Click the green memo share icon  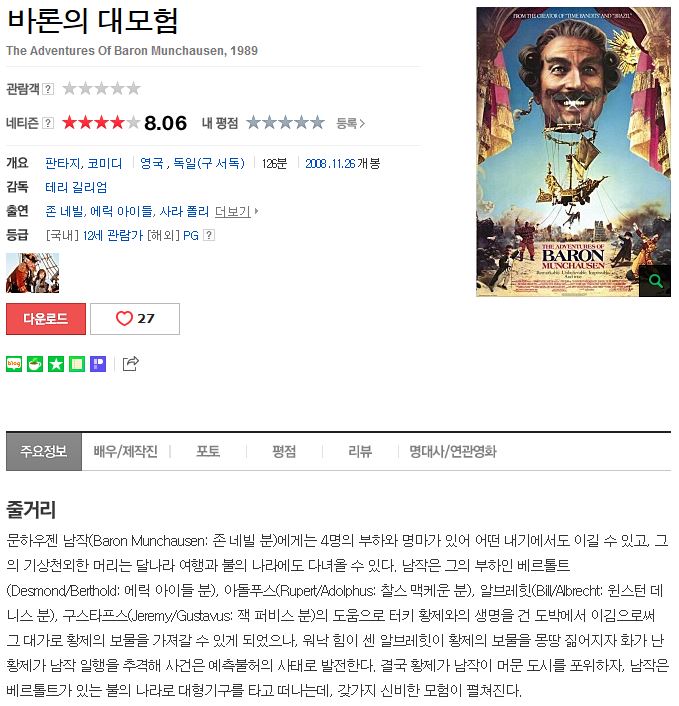(77, 364)
